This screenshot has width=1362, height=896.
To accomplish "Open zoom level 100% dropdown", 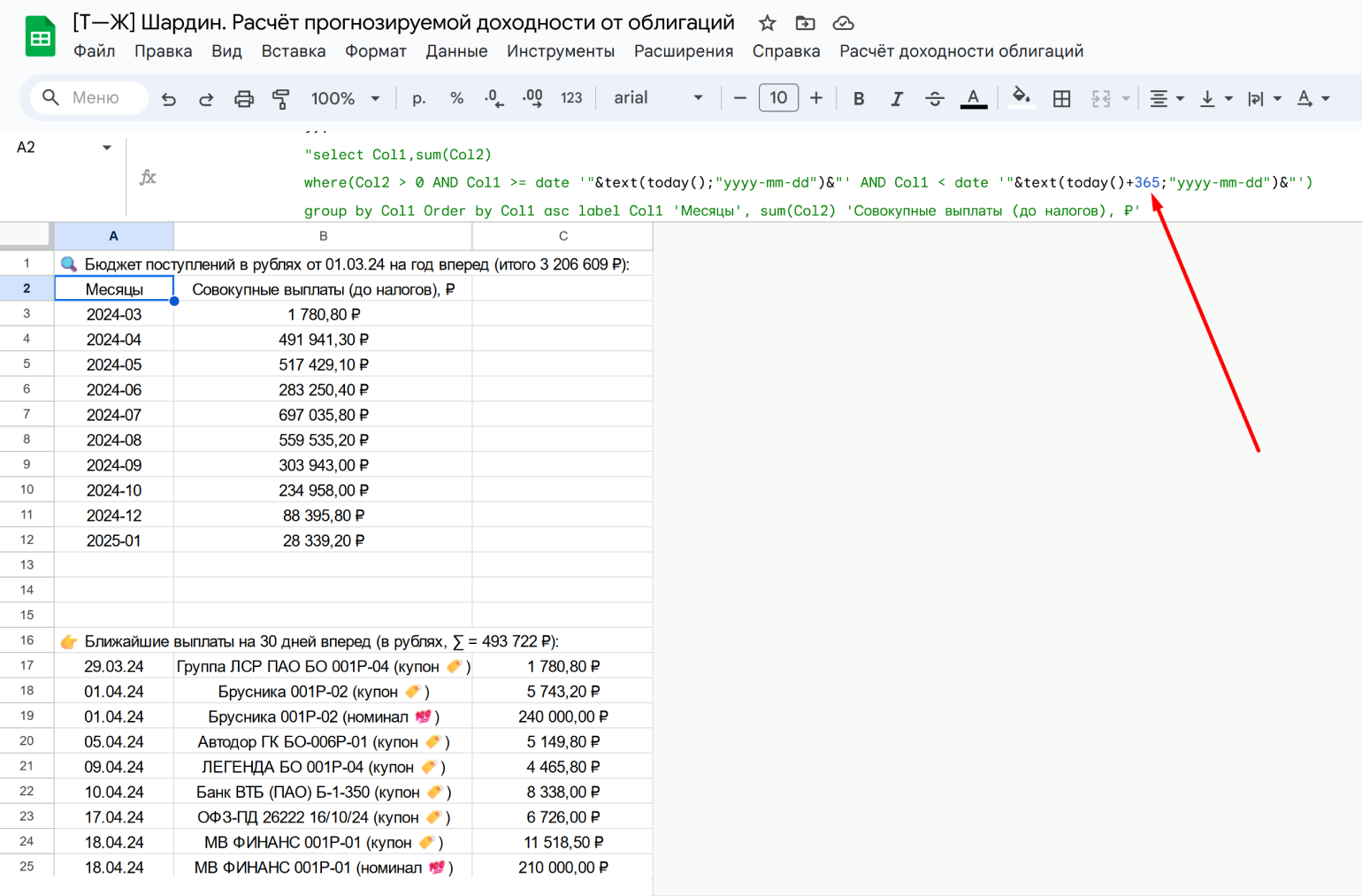I will click(x=345, y=98).
